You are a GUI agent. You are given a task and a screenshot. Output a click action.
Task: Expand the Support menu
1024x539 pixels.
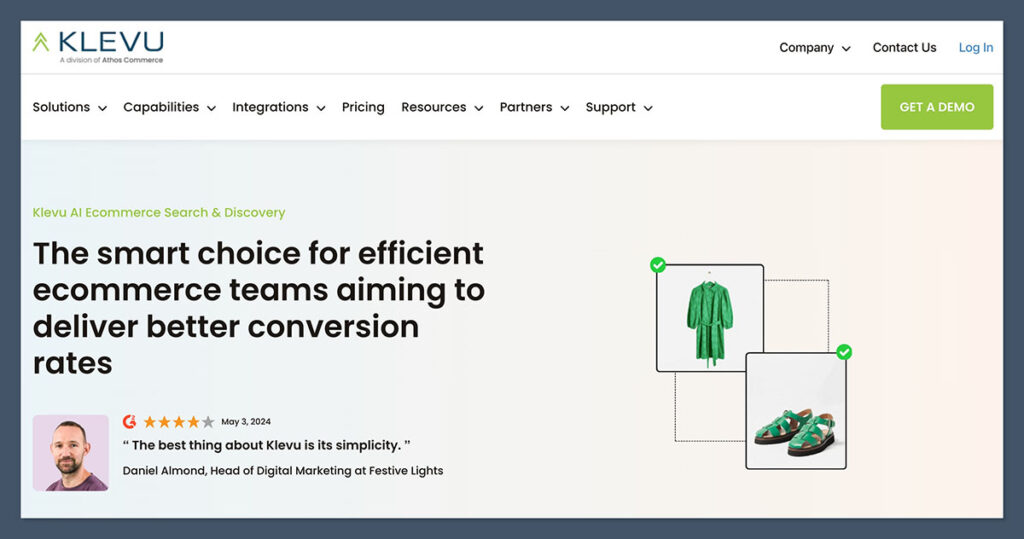[618, 107]
